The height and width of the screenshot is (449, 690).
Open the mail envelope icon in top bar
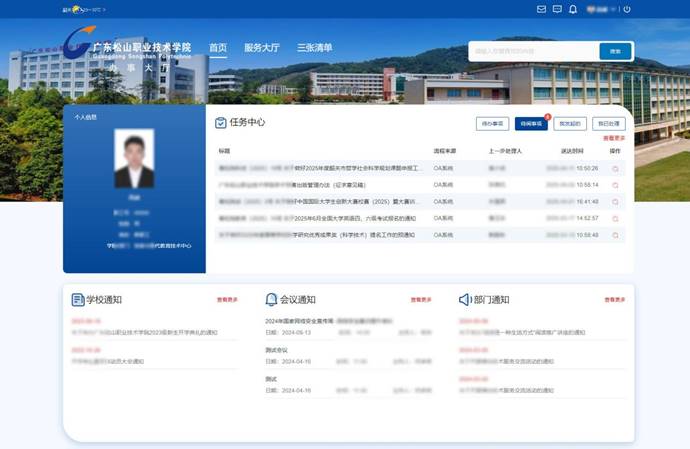coord(541,9)
